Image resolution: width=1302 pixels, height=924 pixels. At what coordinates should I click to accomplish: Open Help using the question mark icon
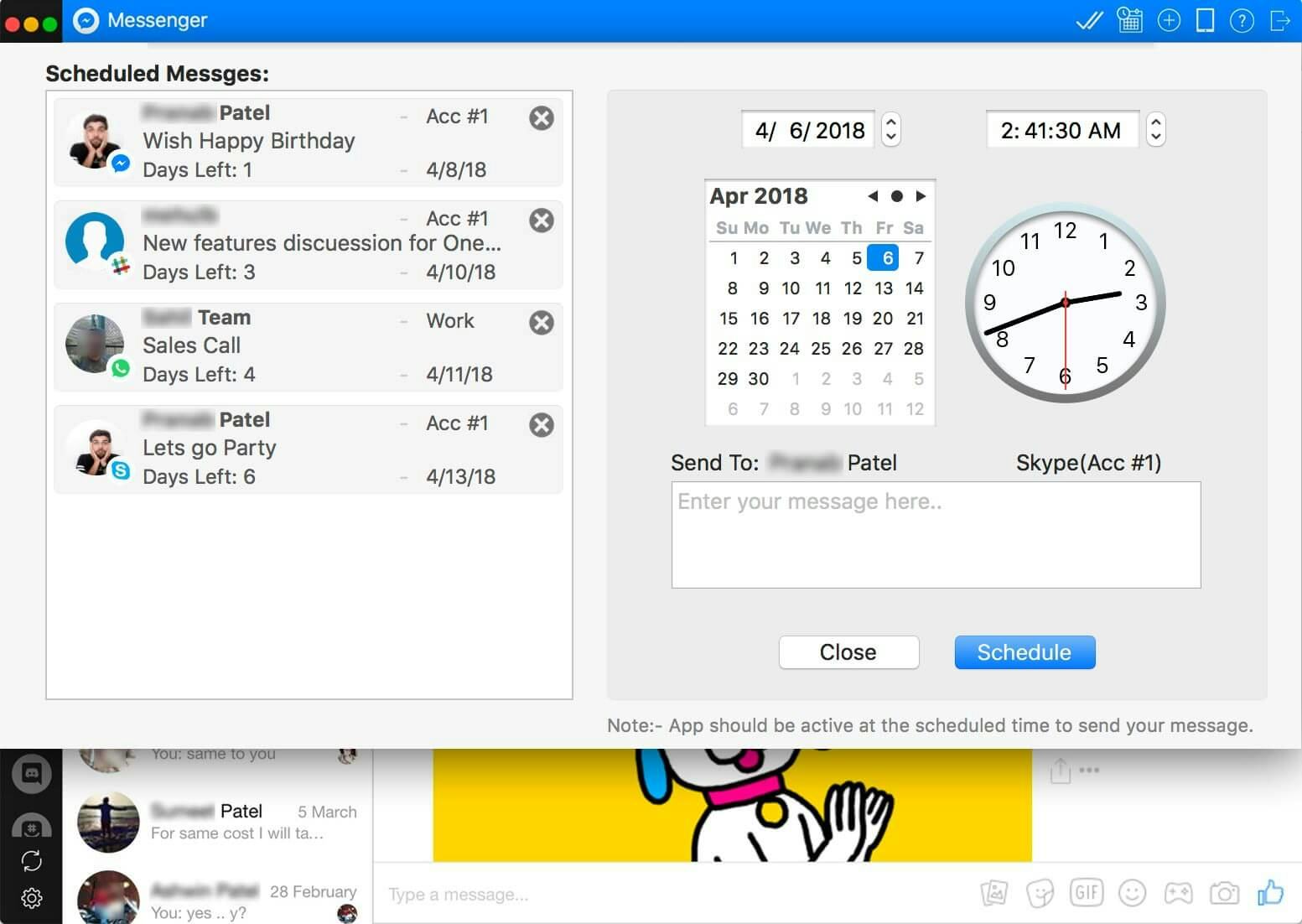point(1242,20)
